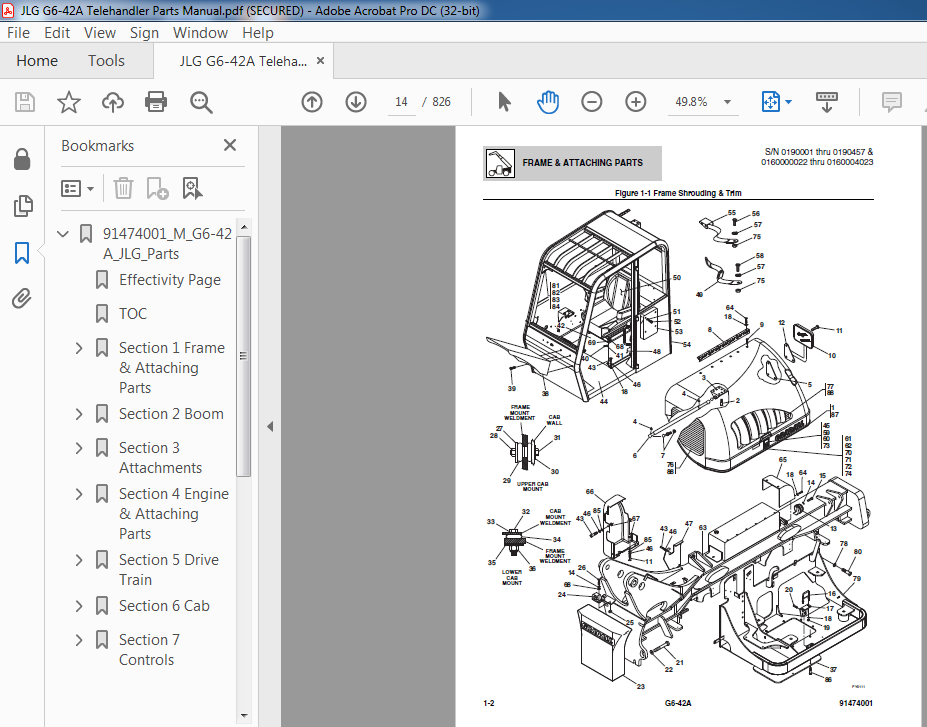Click the Save file icon
Viewport: 927px width, 727px height.
24,102
